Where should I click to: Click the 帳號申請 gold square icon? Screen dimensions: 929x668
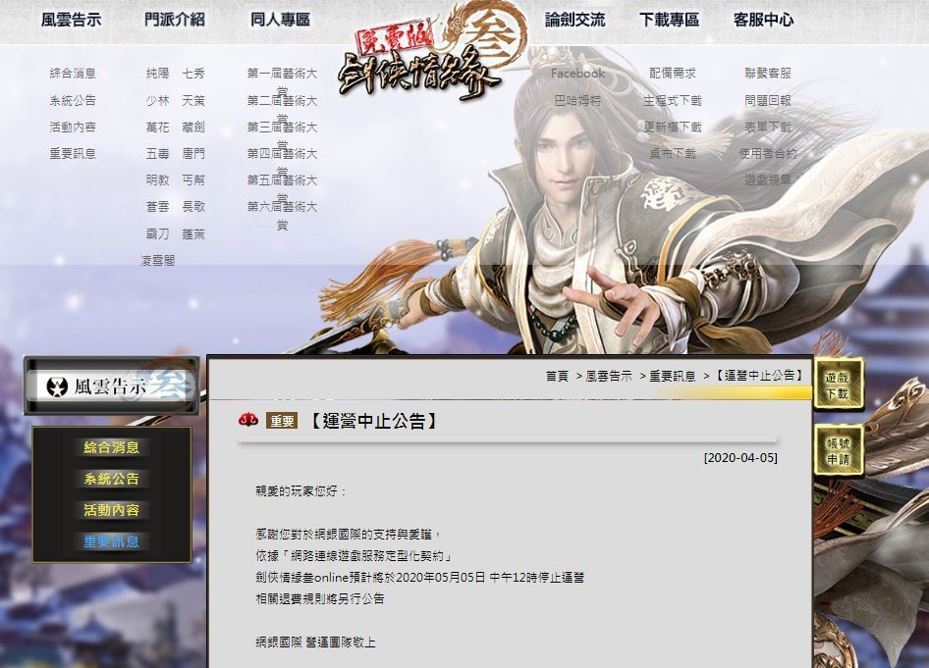(x=838, y=451)
